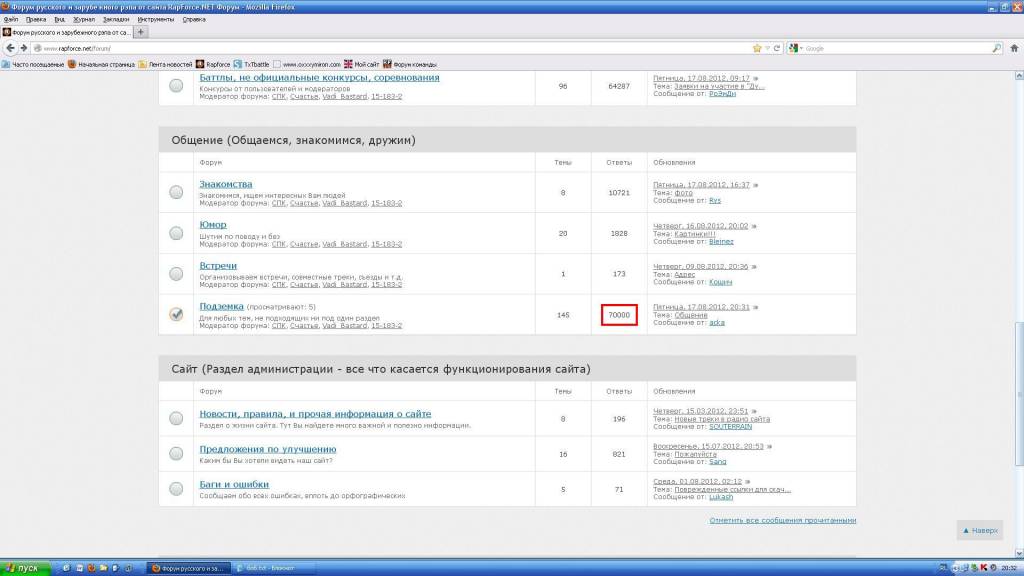This screenshot has height=576, width=1024.
Task: Open the Инструменты menu
Action: point(155,20)
